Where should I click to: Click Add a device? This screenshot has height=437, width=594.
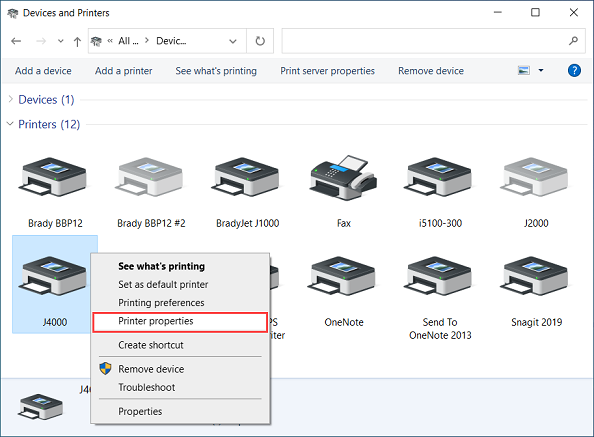pos(43,71)
